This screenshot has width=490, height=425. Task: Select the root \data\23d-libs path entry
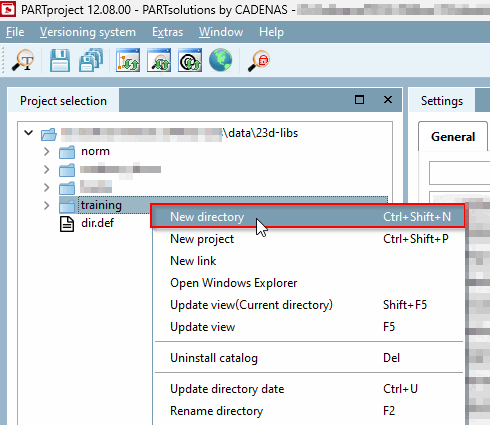point(179,133)
